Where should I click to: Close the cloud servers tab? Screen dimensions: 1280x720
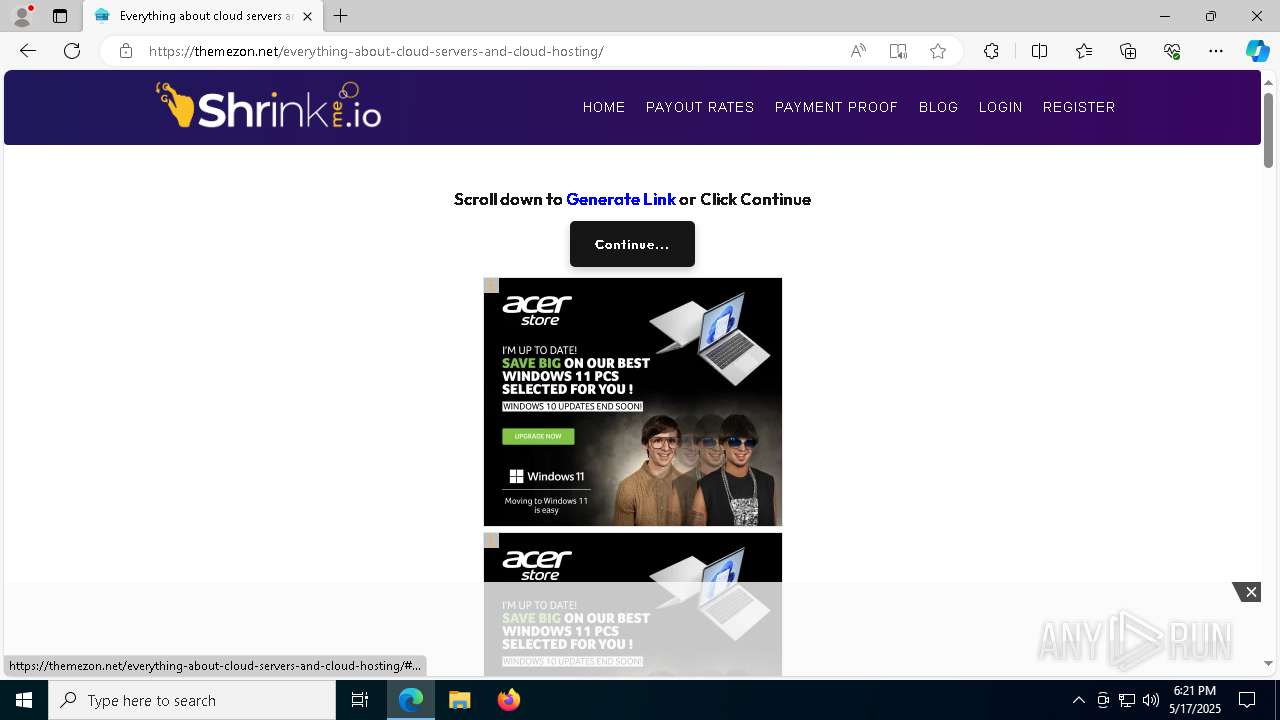click(307, 16)
